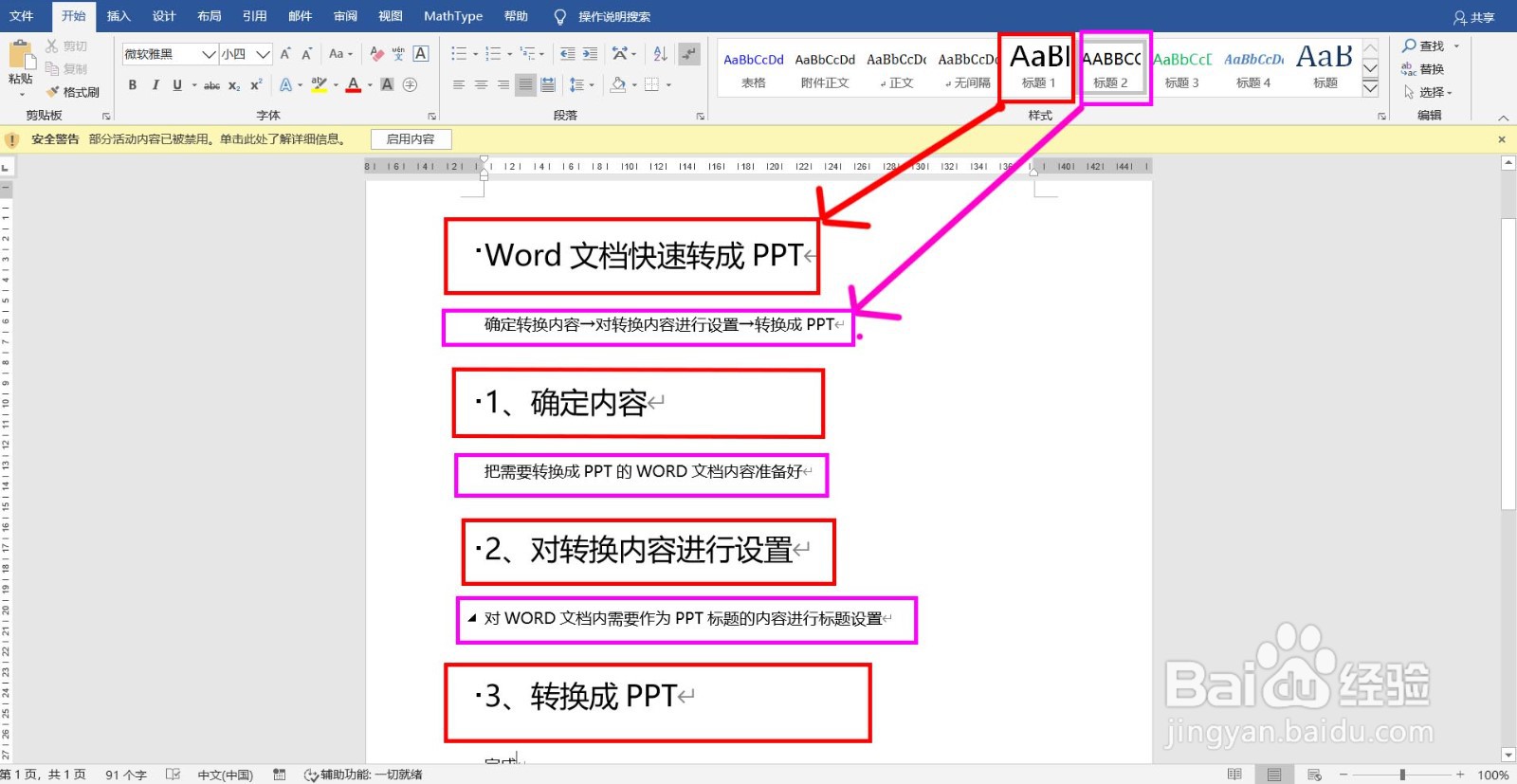Screen dimensions: 1517x784
Task: Open 查找 find tool in editing group
Action: (1423, 46)
